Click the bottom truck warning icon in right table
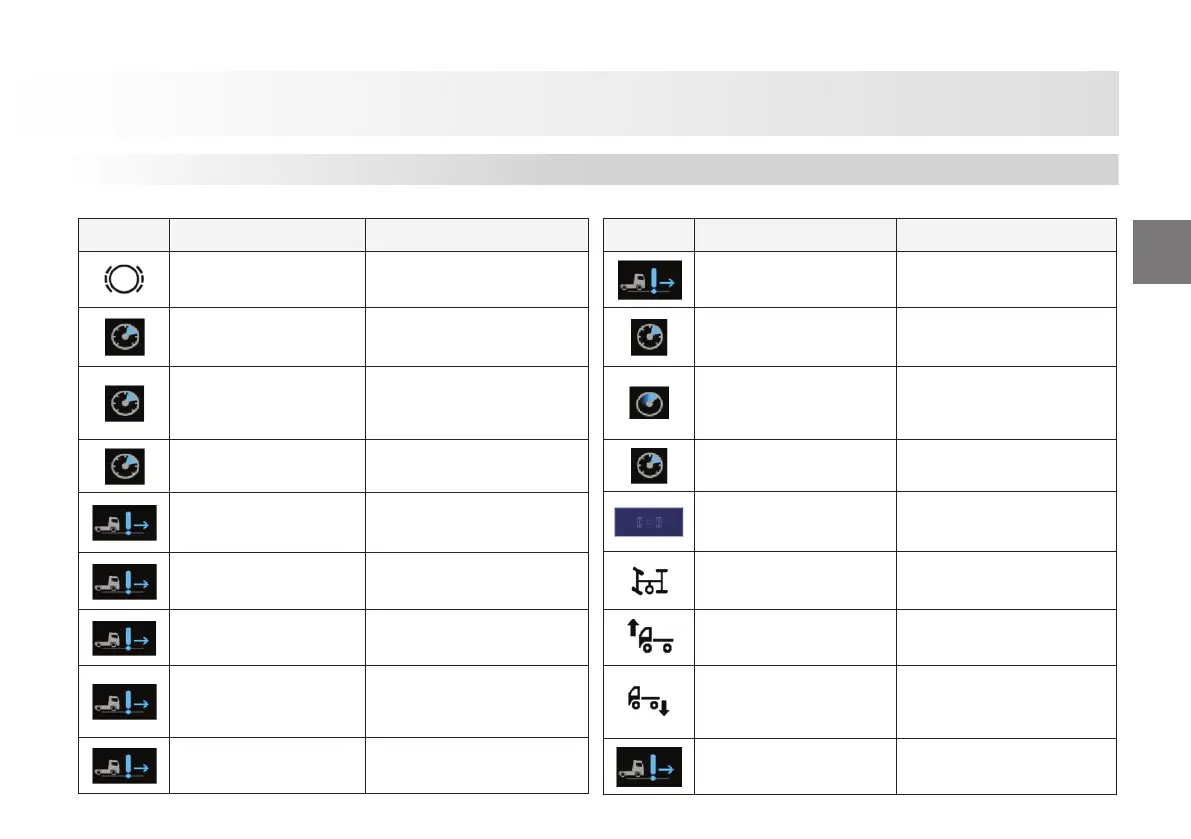The image size is (1191, 839). [x=649, y=766]
